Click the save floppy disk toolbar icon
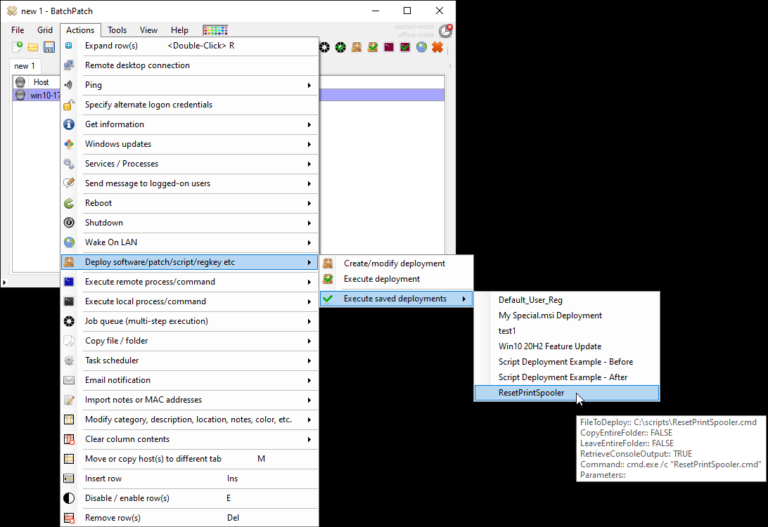This screenshot has width=768, height=527. (x=49, y=47)
